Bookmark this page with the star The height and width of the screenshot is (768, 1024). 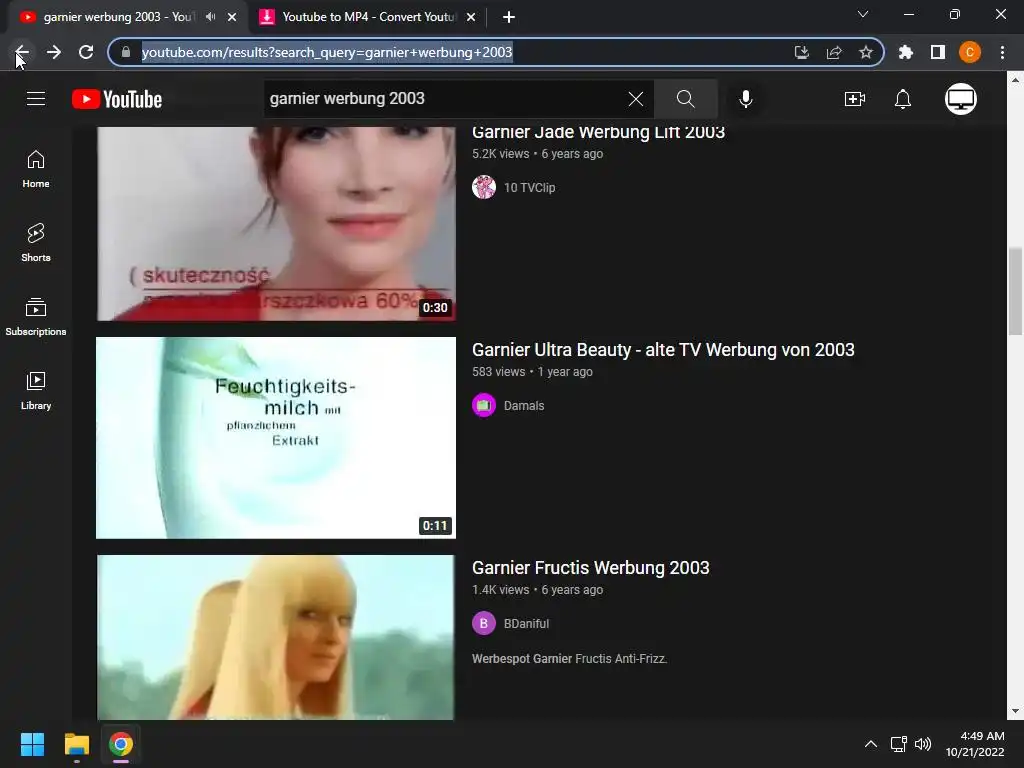866,52
